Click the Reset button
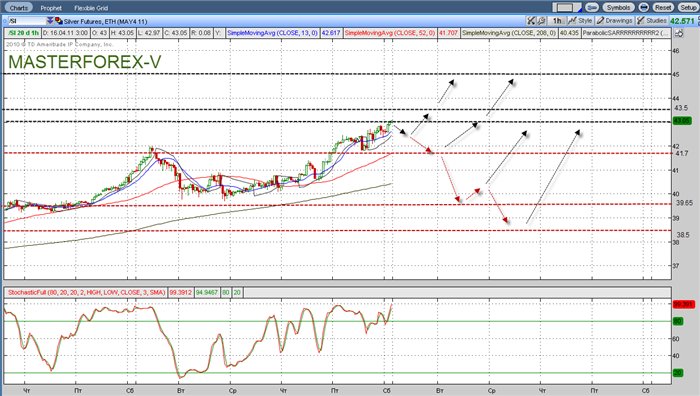The image size is (700, 396). point(663,8)
